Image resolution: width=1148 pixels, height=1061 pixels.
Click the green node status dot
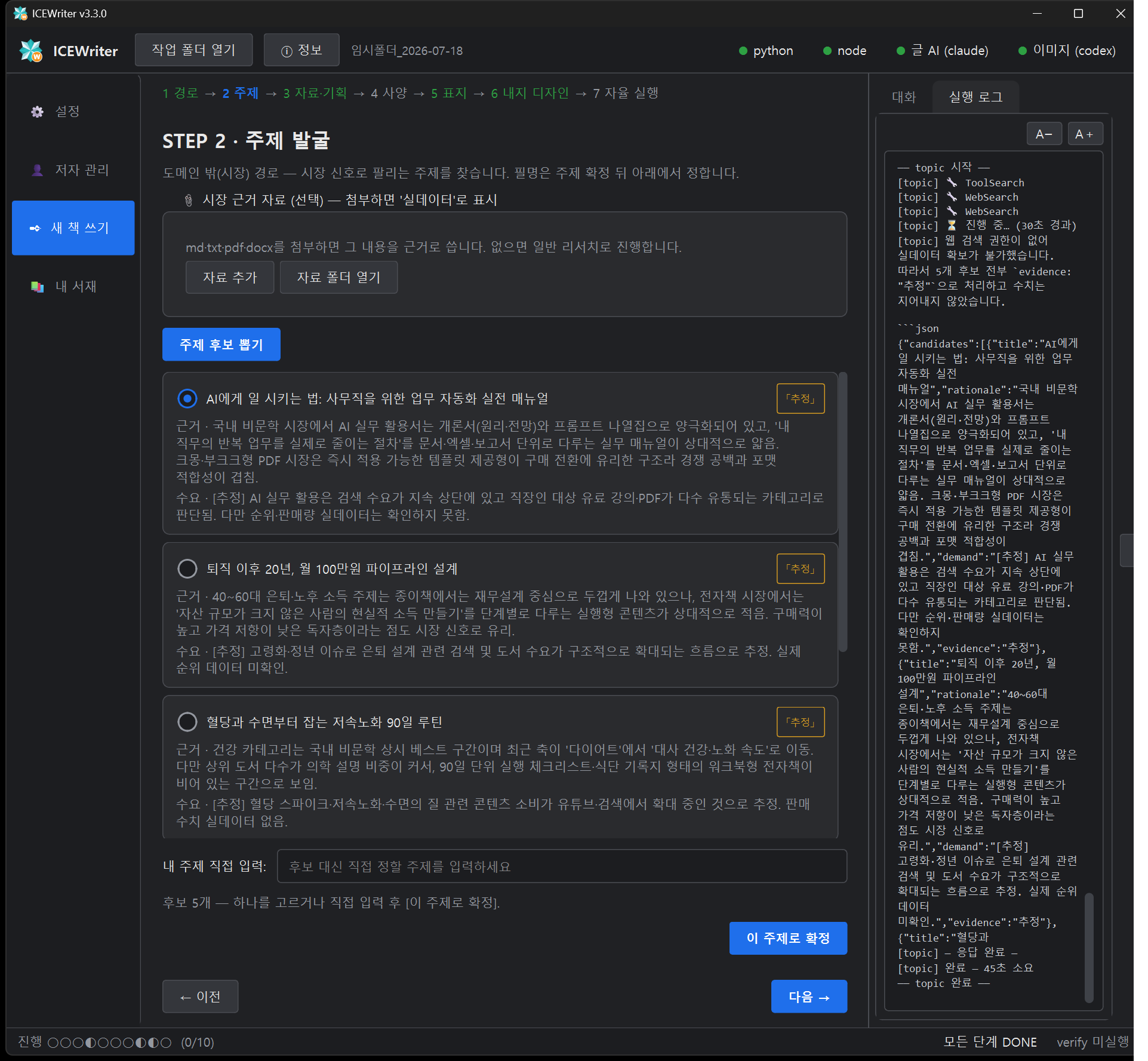(x=827, y=51)
